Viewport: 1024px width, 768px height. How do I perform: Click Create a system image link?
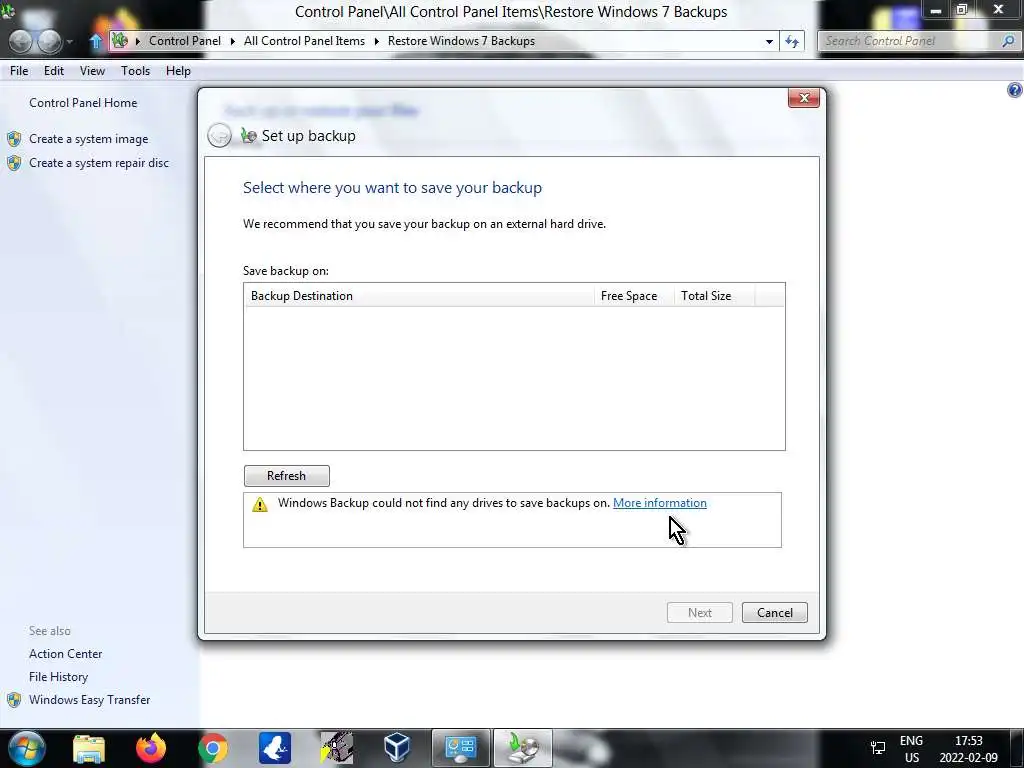[88, 138]
